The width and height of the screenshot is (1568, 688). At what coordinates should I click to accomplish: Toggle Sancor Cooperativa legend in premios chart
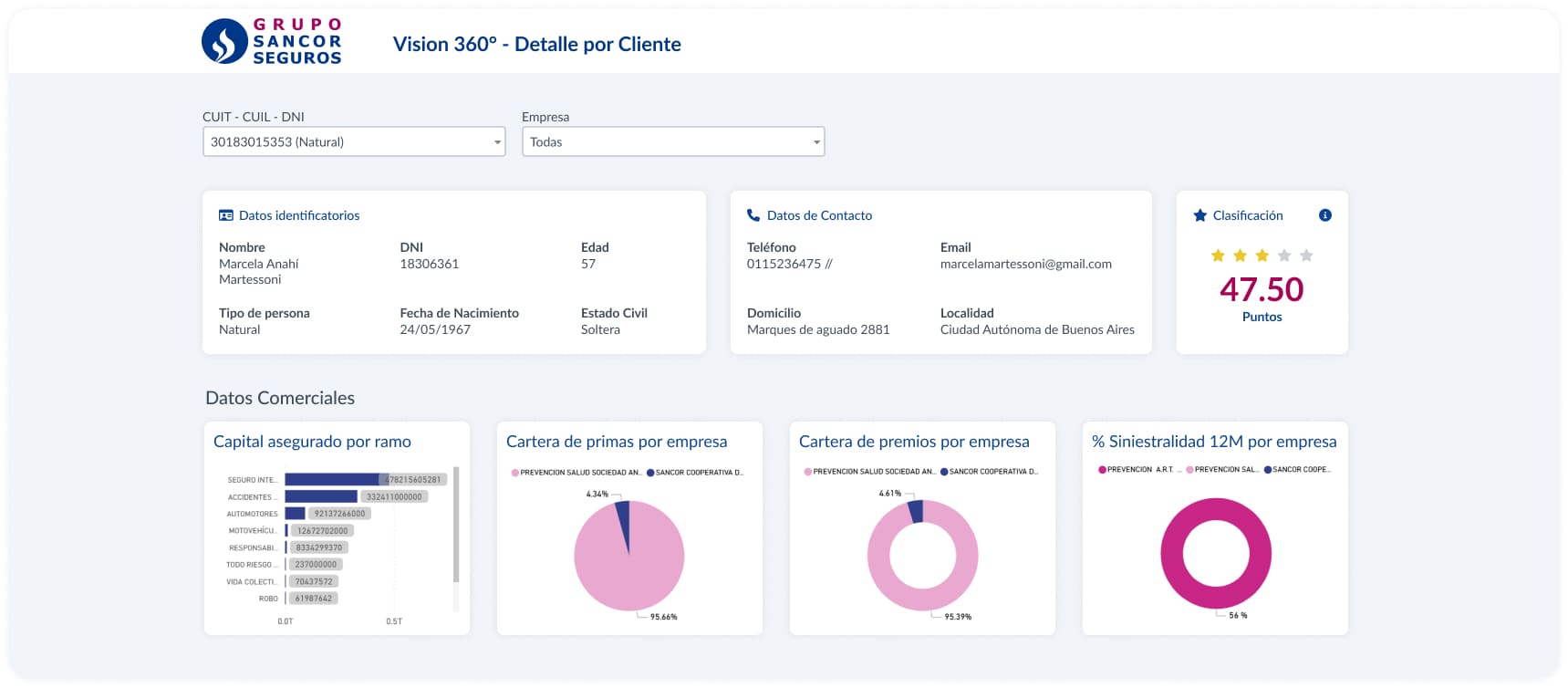tap(990, 472)
